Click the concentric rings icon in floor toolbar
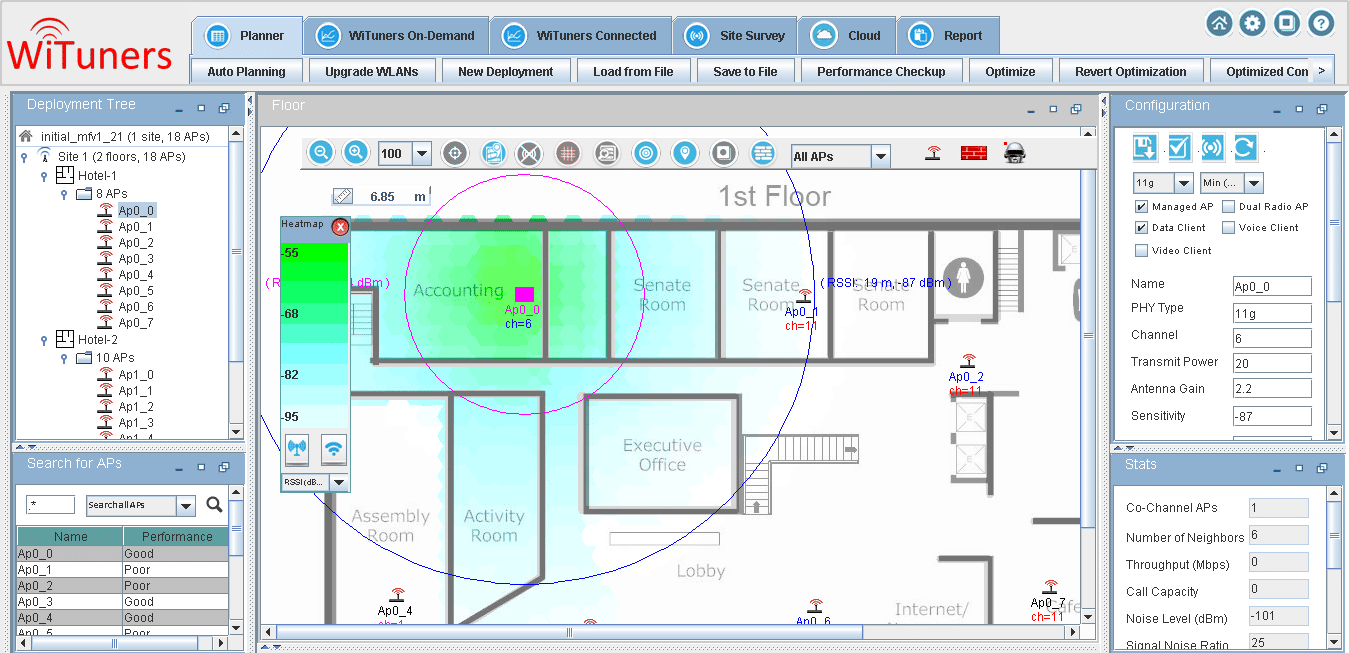1349x653 pixels. coord(646,153)
